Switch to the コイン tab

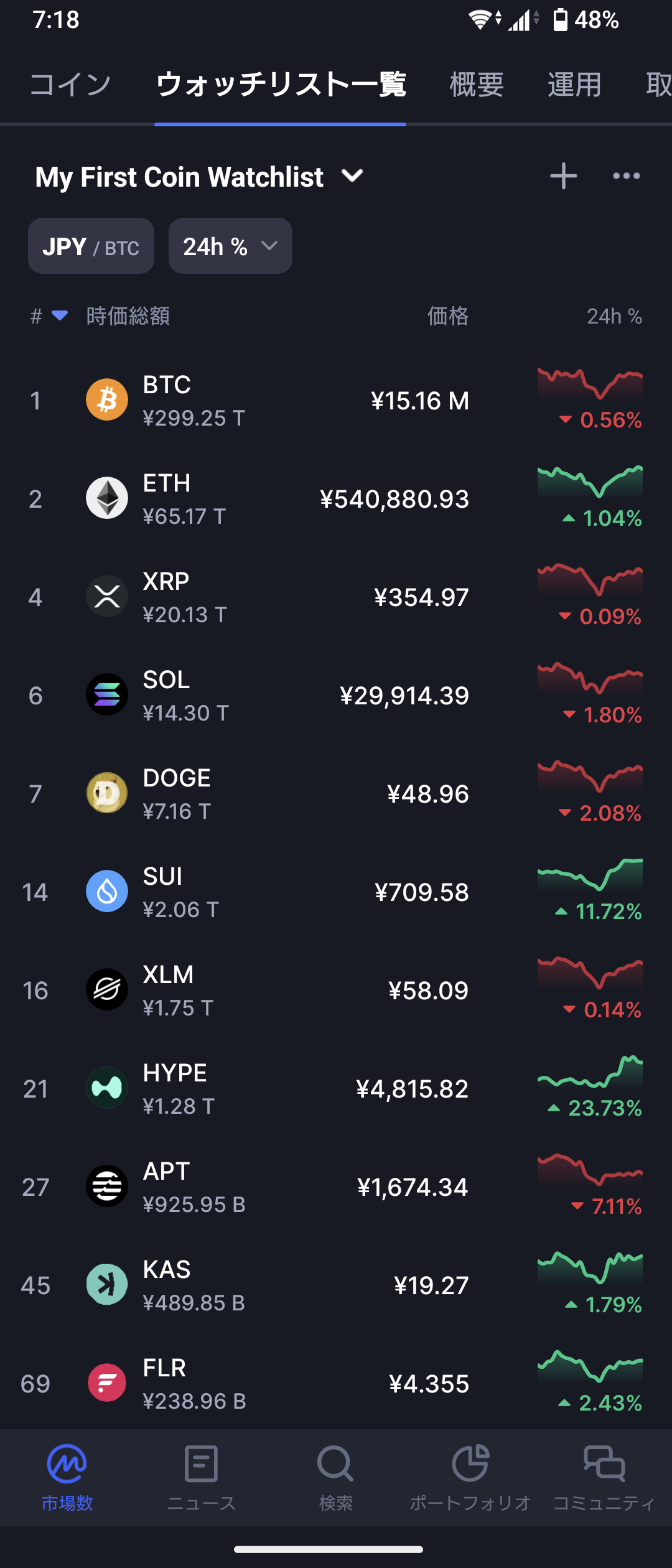[70, 84]
